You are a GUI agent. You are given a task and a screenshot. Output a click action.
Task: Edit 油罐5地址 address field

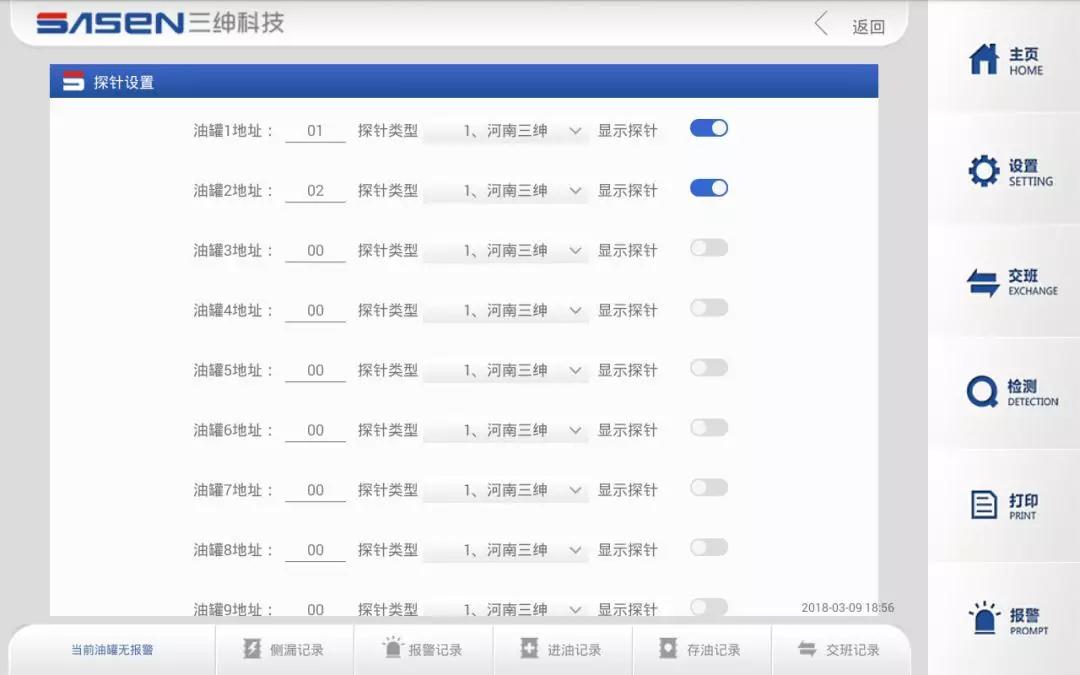315,371
